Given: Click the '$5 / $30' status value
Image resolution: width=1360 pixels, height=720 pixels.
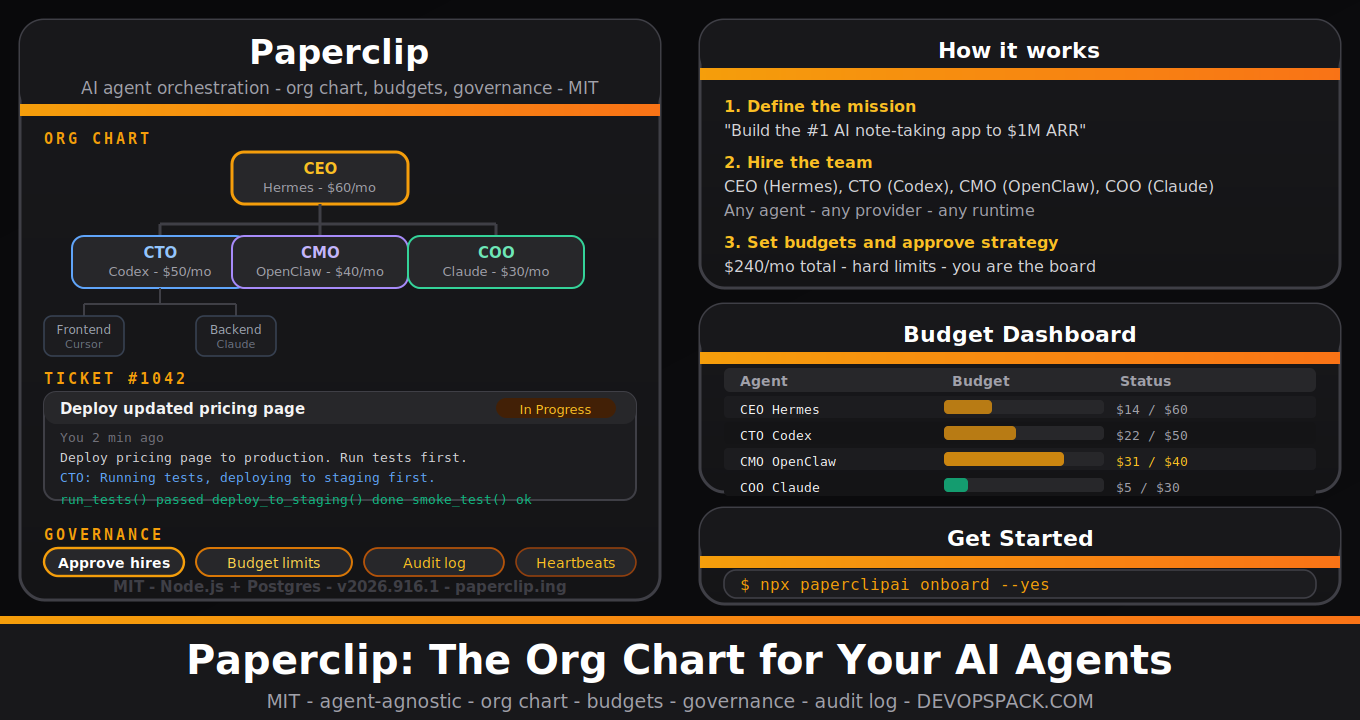Looking at the screenshot, I should point(1148,487).
